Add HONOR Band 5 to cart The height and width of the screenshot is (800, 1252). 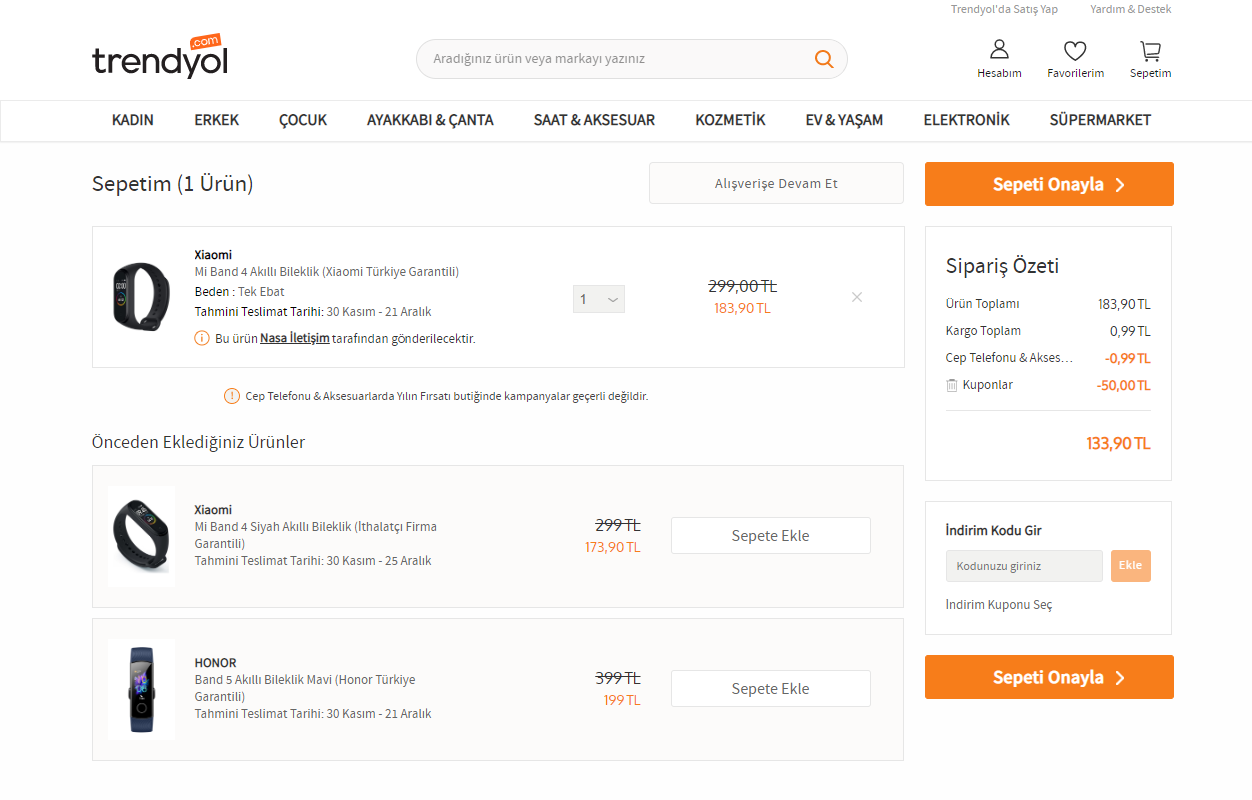[x=770, y=688]
